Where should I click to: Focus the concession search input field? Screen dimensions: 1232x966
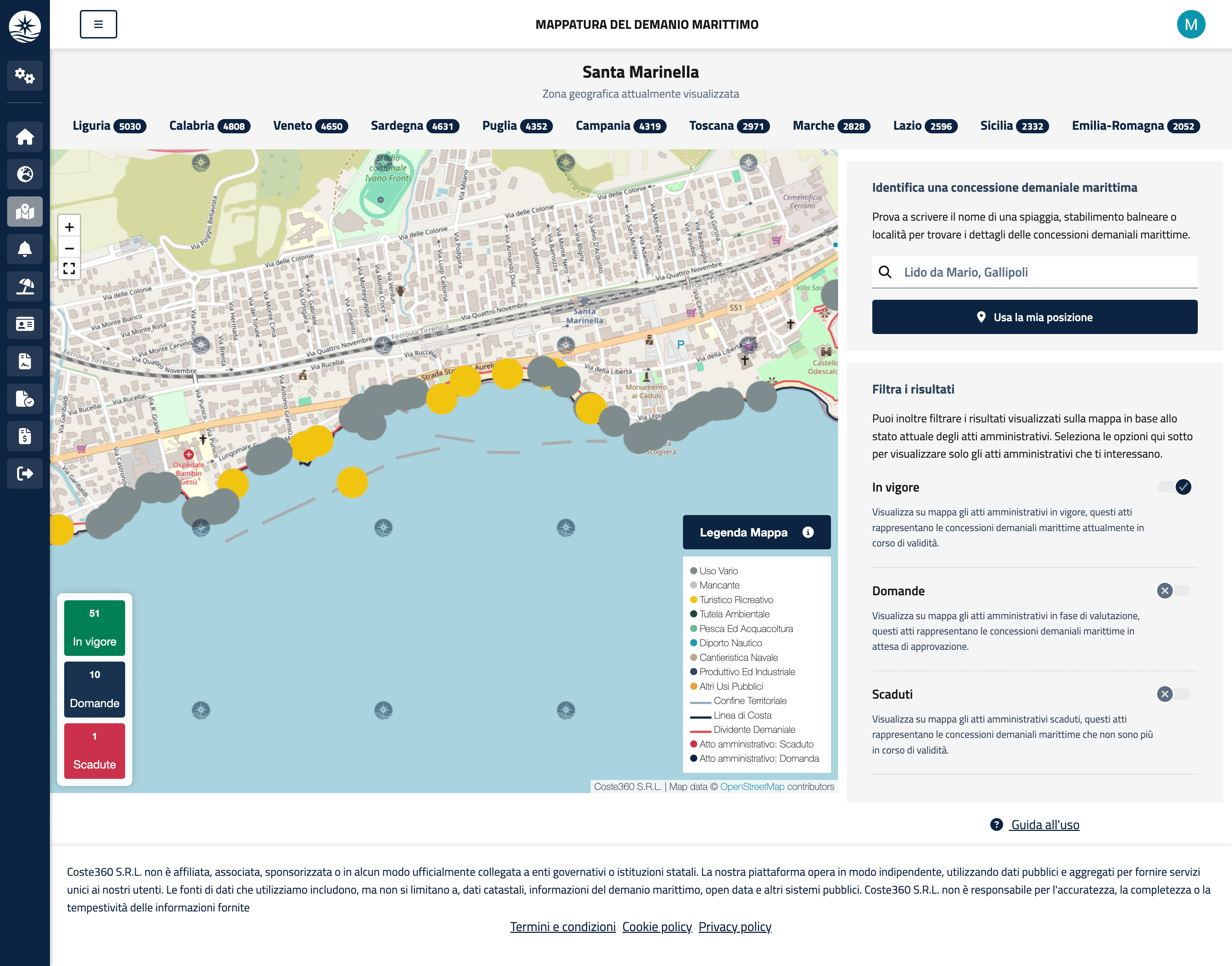click(1035, 272)
